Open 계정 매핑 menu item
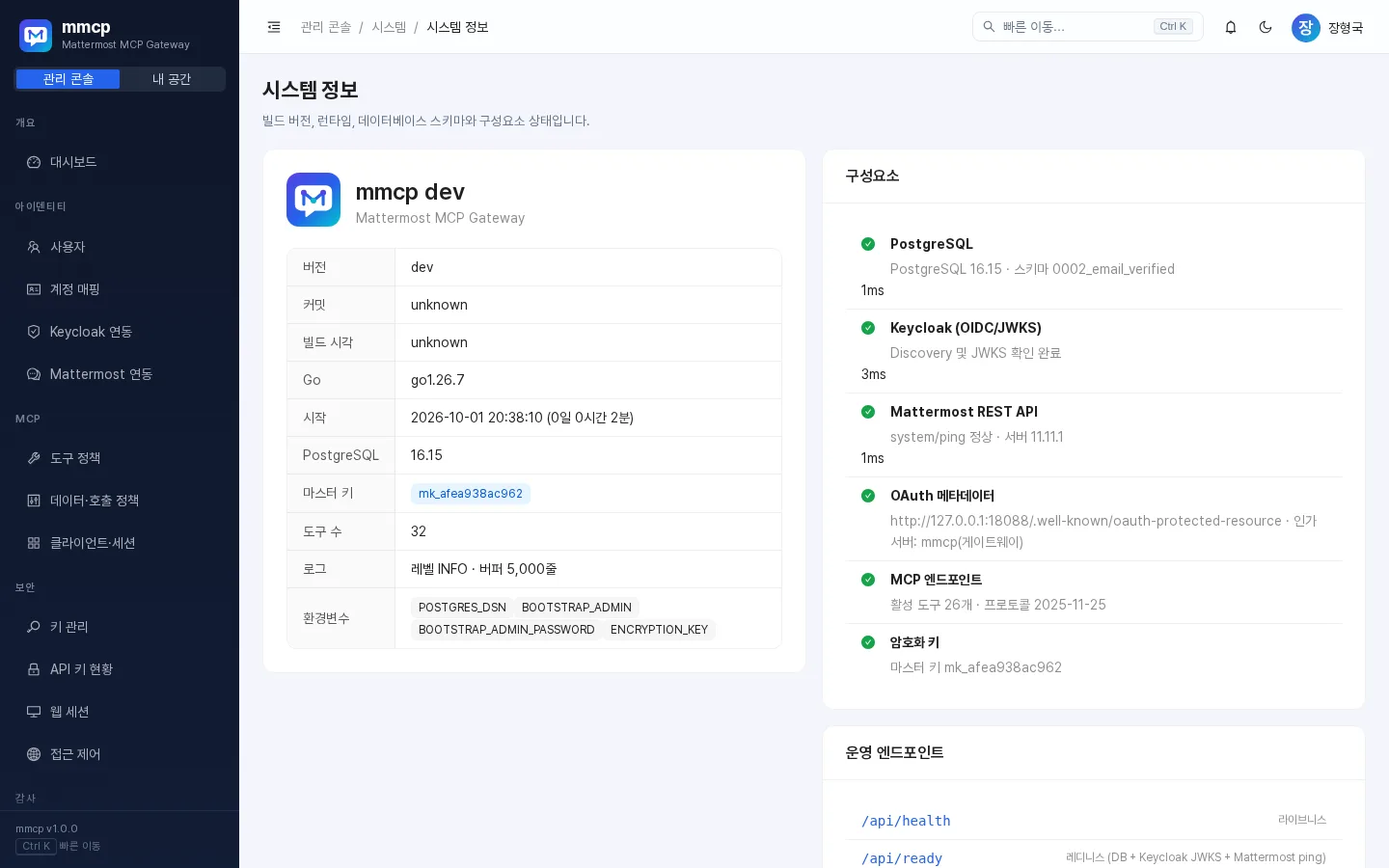The width and height of the screenshot is (1389, 868). [120, 289]
